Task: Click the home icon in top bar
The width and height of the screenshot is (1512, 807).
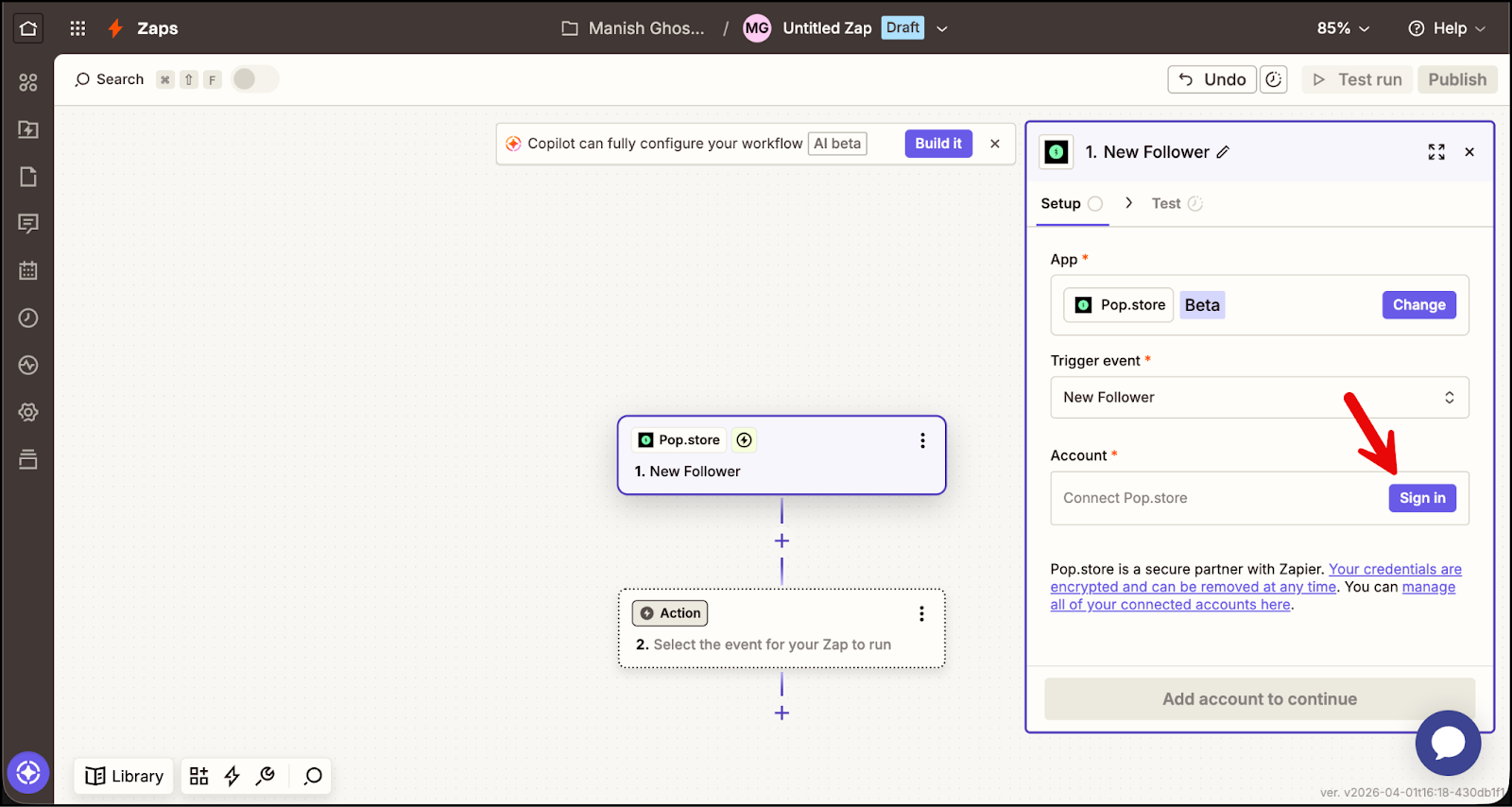Action: click(28, 28)
